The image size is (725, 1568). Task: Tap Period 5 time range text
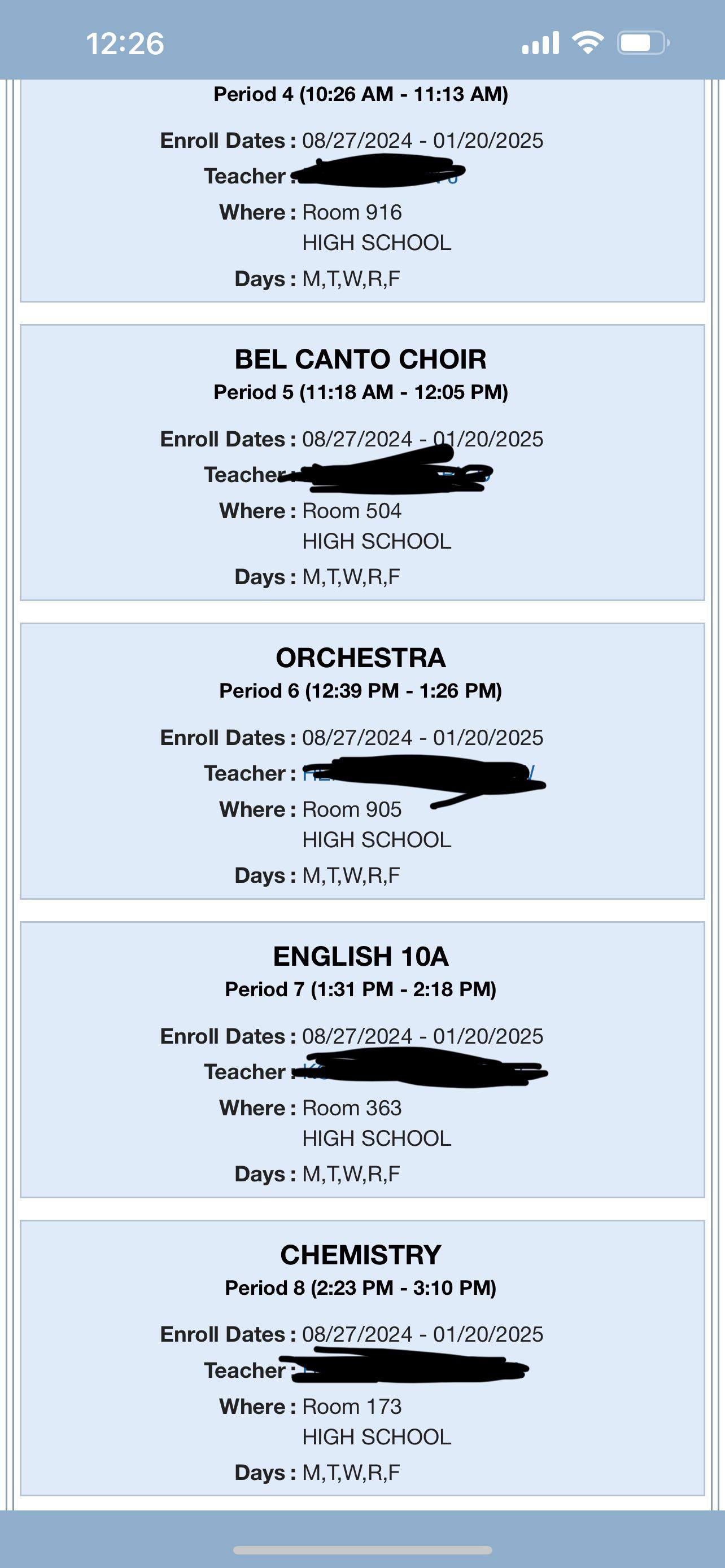click(362, 393)
